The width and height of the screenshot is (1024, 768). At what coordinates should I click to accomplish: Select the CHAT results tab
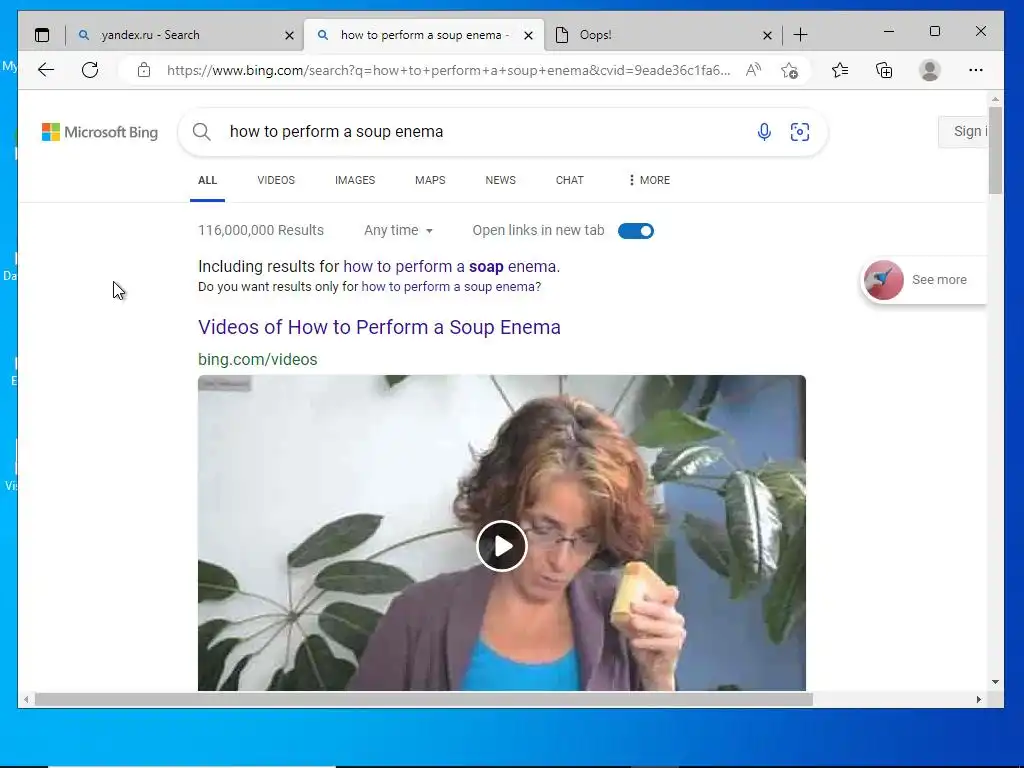[x=569, y=180]
